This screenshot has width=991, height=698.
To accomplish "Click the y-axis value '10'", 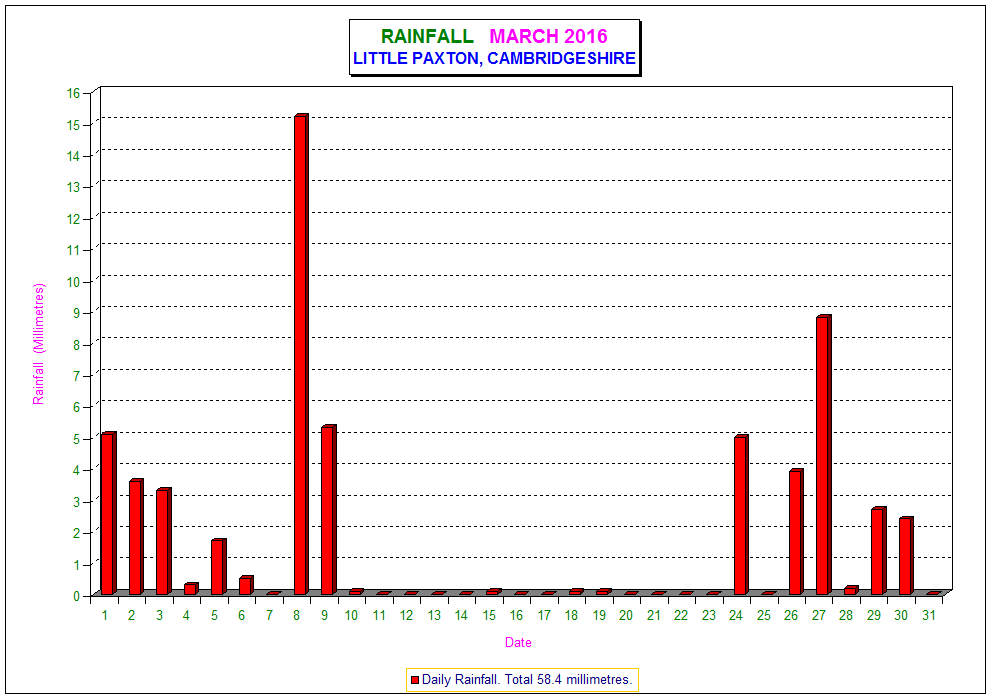I will (x=74, y=282).
